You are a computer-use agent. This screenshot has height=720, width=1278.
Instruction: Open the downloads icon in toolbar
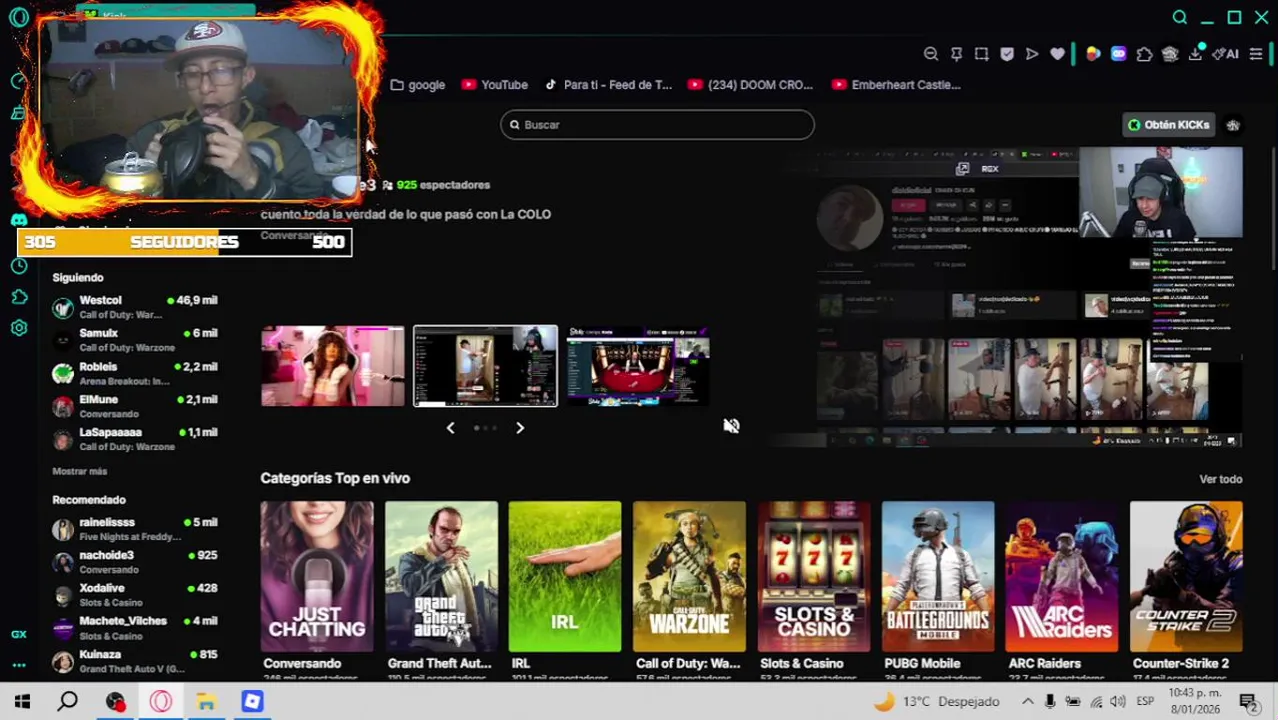1195,54
